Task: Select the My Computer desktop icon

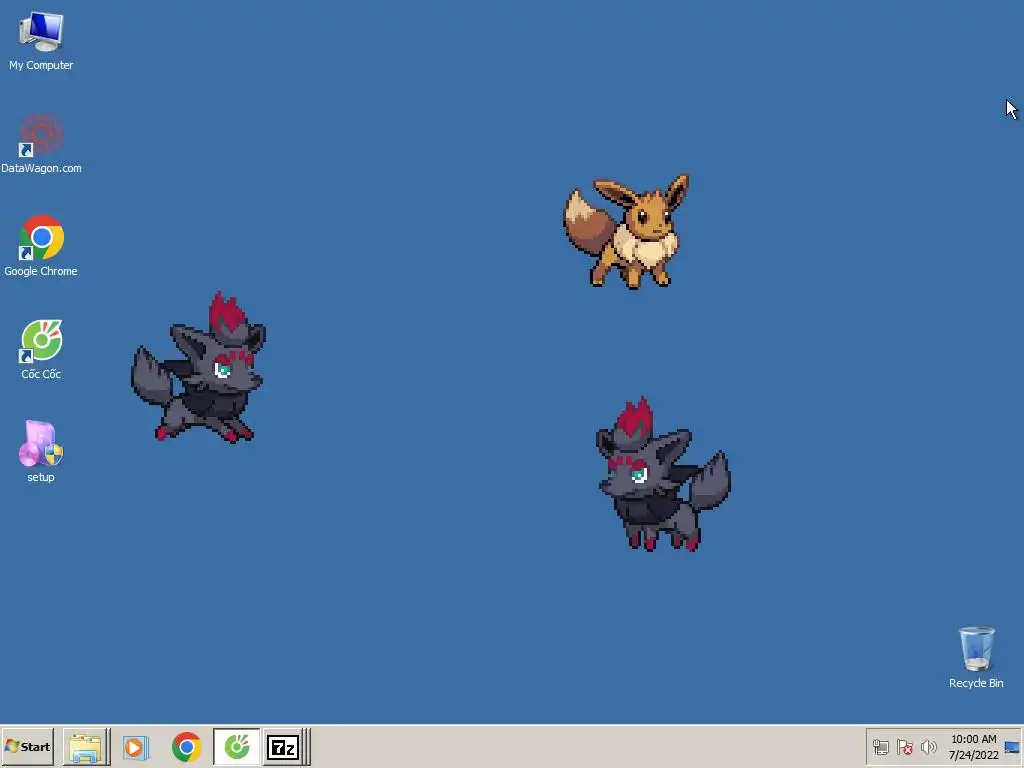Action: click(x=41, y=41)
